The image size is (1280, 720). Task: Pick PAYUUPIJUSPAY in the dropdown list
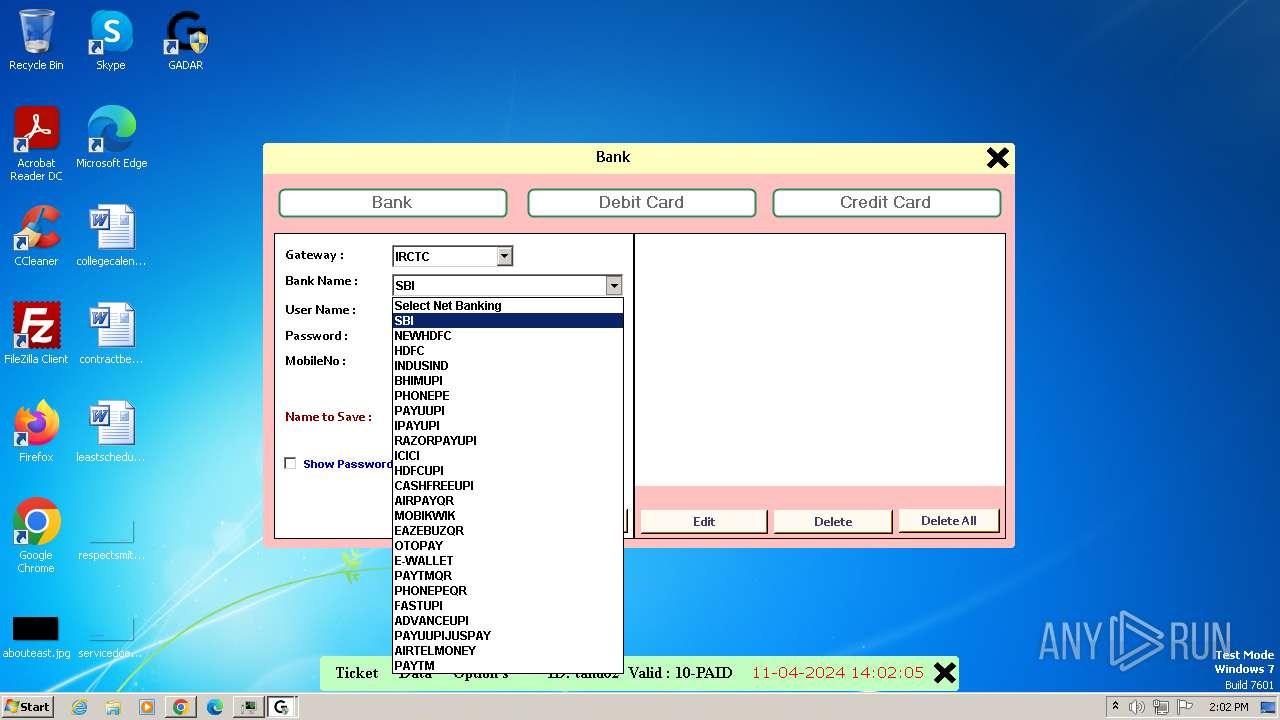(508, 636)
